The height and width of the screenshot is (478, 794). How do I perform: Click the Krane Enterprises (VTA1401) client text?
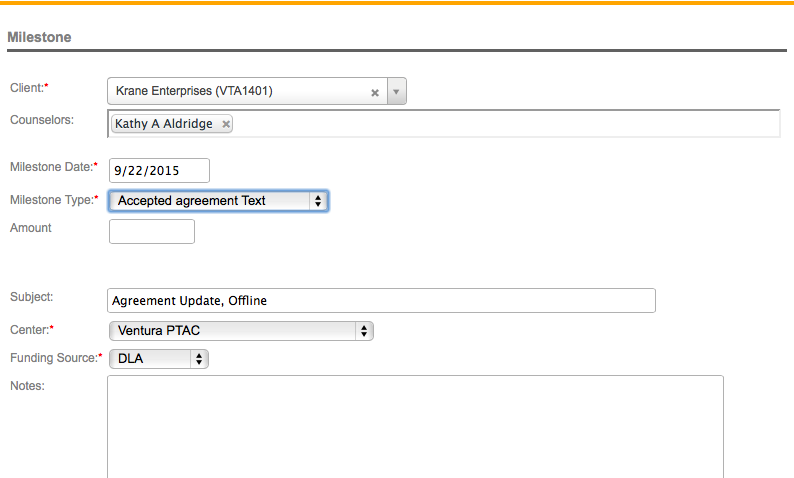[x=194, y=92]
